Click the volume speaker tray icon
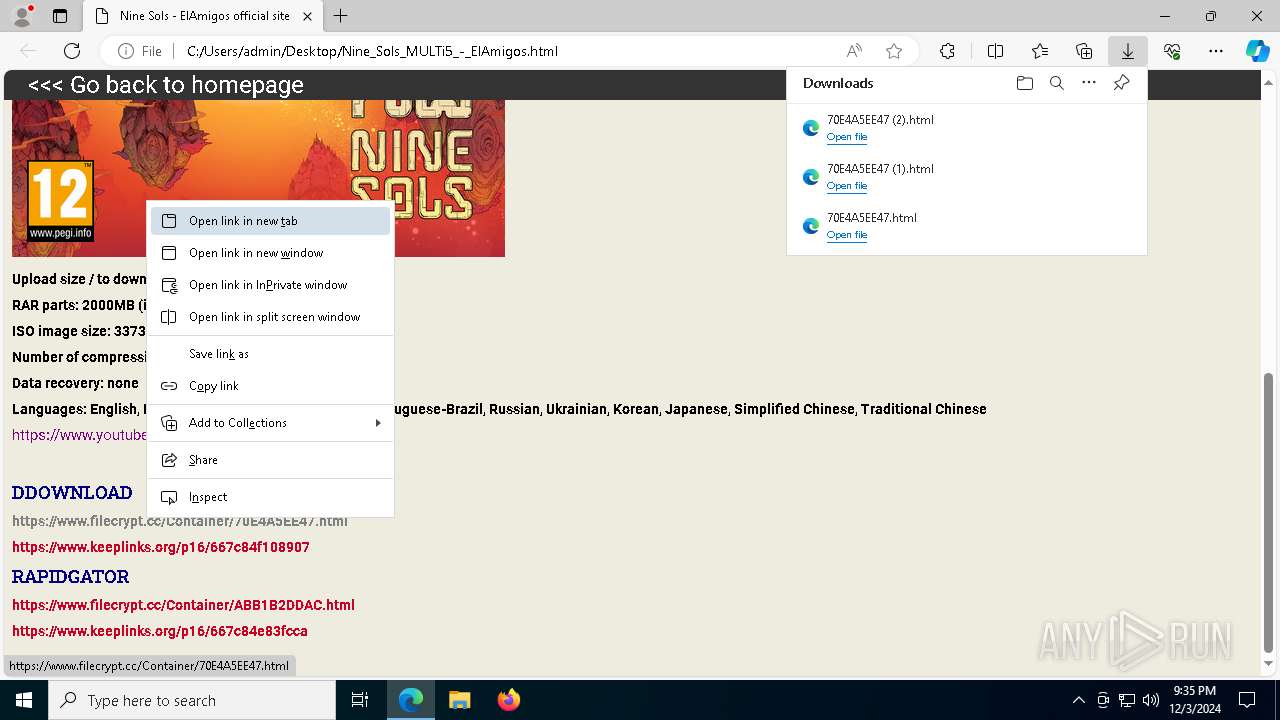Screen dimensions: 1280x720 coord(1151,700)
